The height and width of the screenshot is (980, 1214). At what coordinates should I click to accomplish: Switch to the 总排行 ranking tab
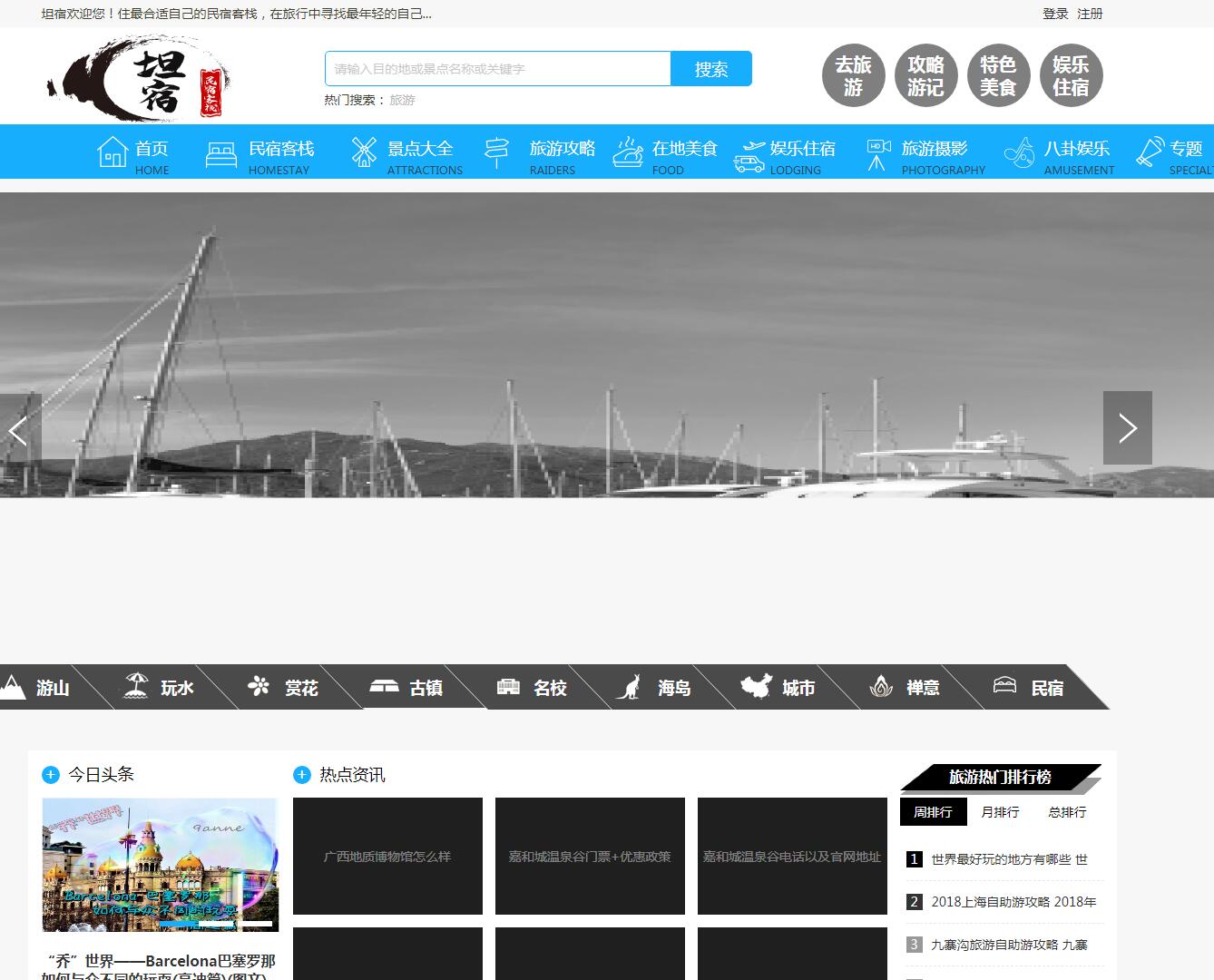[1067, 812]
